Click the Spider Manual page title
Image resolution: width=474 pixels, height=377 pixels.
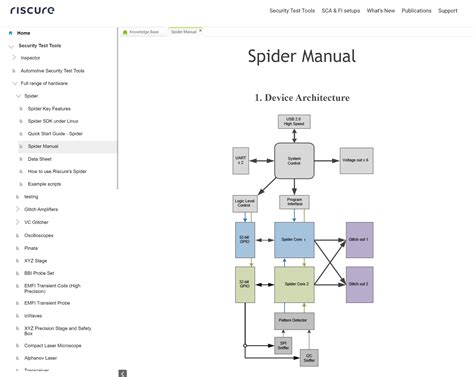click(302, 56)
